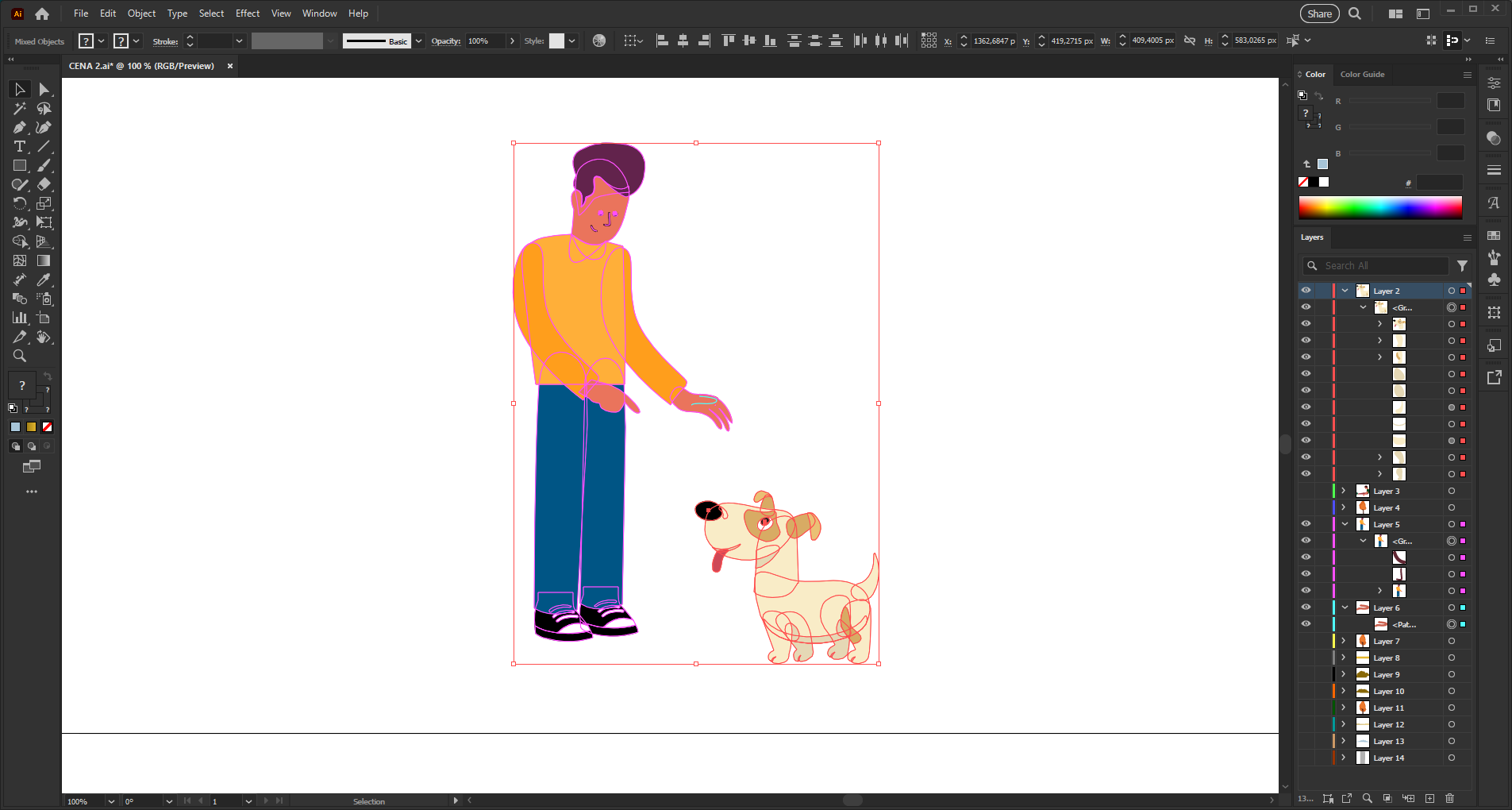Choose the Gradient tool
The image size is (1512, 810).
point(44,261)
